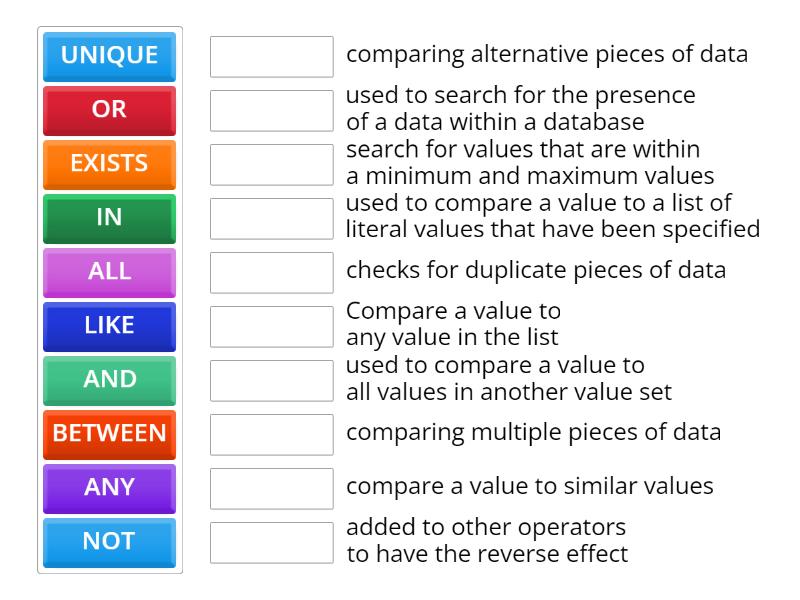The image size is (800, 600).
Task: Pick the BETWEEN keyword tile
Action: coord(109,434)
